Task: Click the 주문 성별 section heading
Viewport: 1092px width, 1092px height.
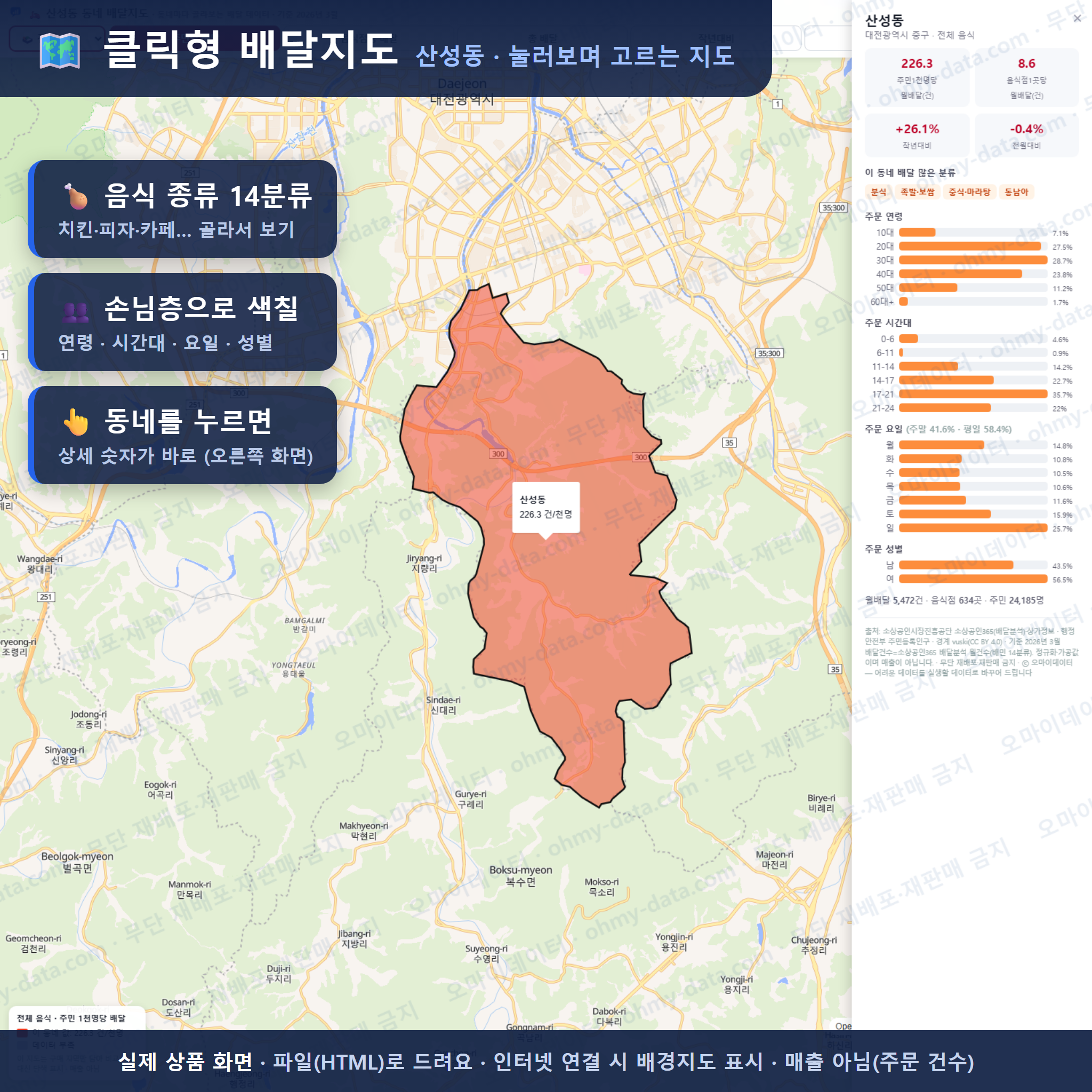Action: 884,549
